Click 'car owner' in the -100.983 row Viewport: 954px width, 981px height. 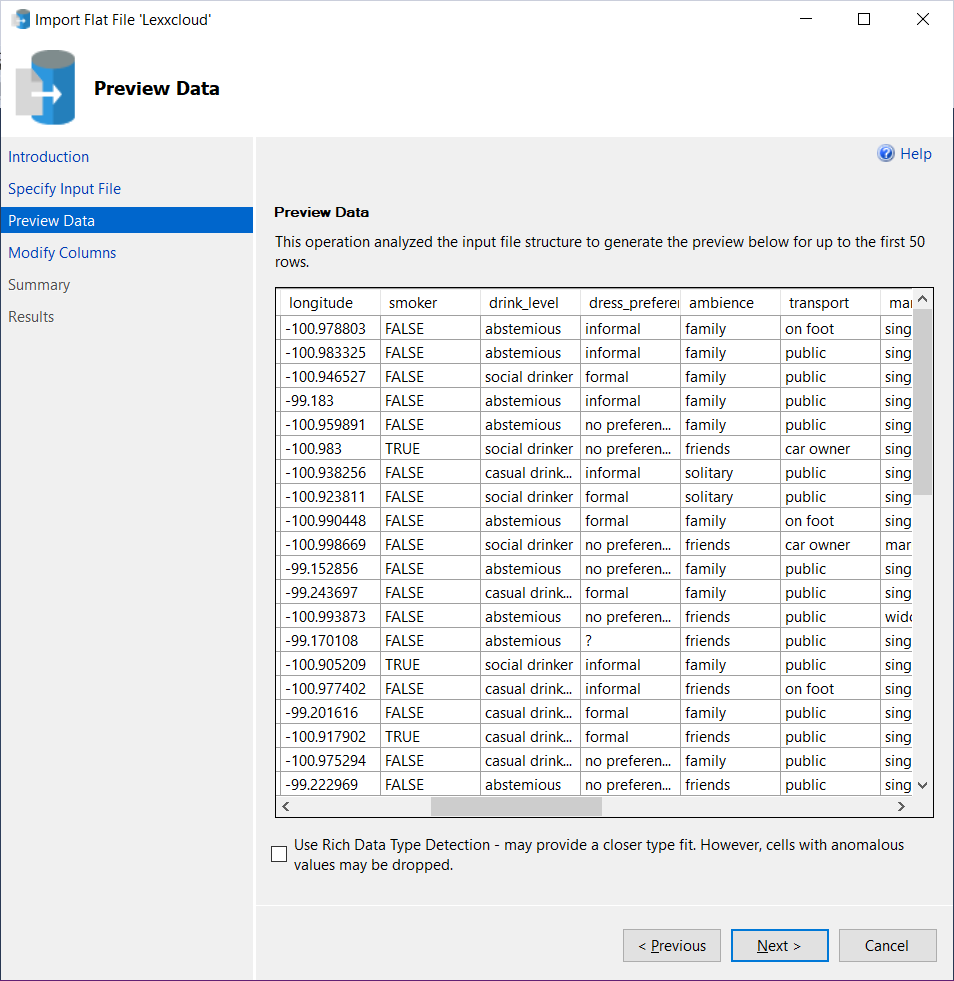click(831, 449)
